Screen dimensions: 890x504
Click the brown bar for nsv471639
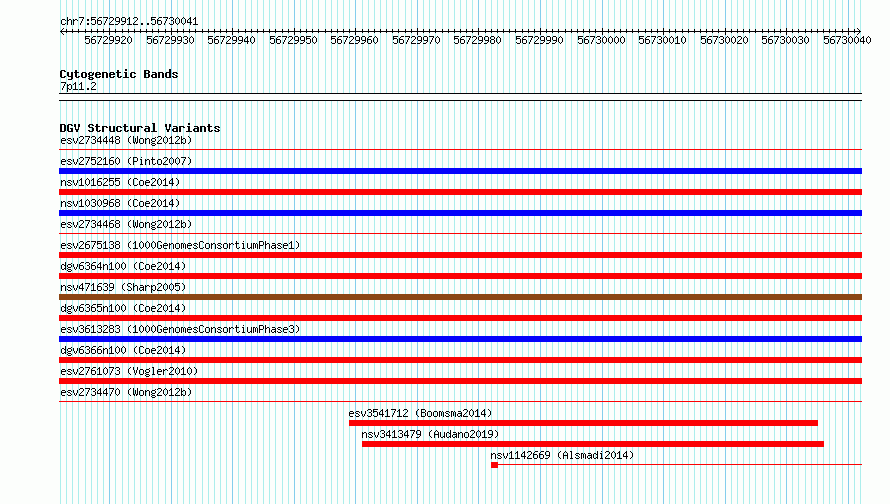pos(460,297)
